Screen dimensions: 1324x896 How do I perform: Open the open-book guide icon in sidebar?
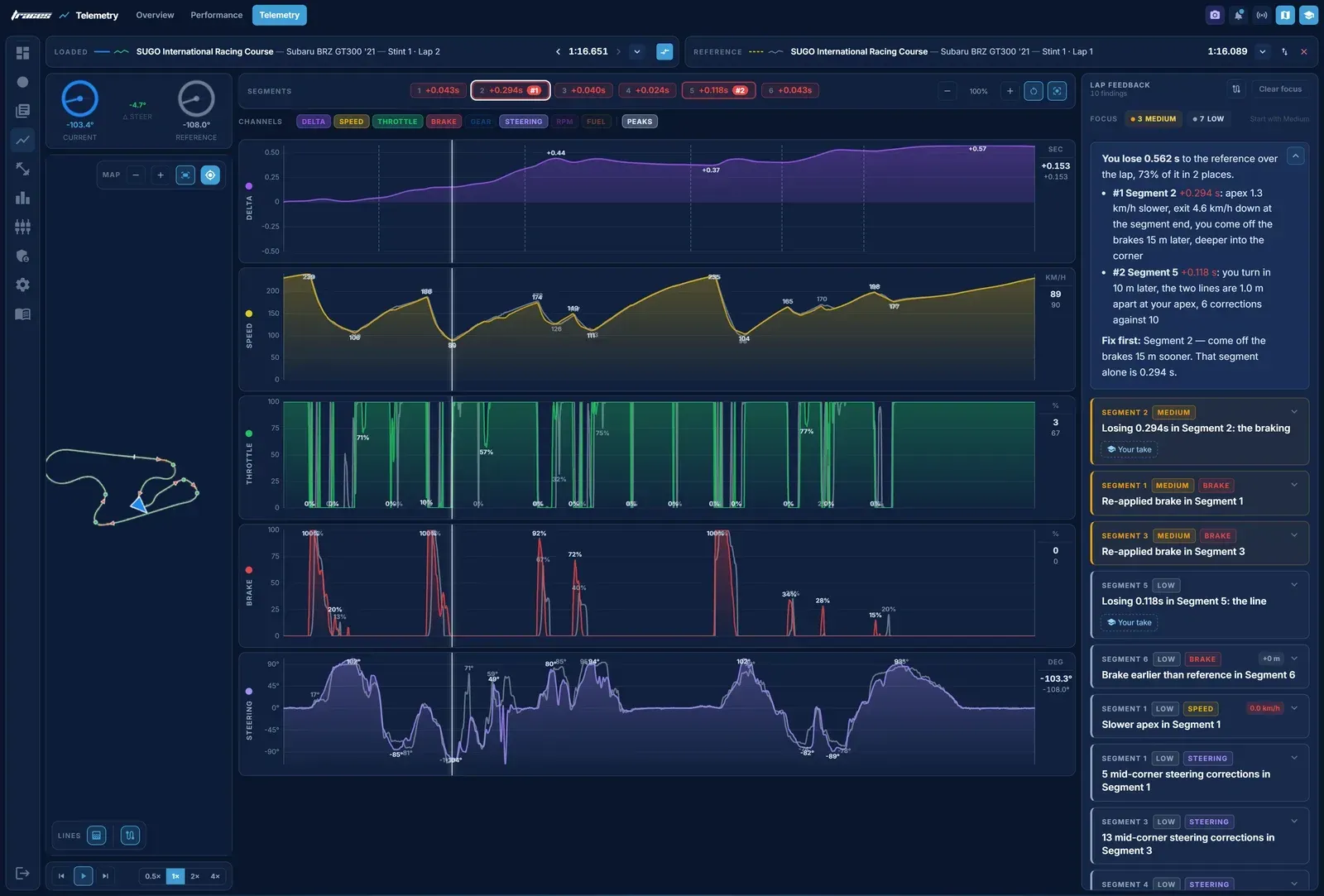pyautogui.click(x=22, y=314)
